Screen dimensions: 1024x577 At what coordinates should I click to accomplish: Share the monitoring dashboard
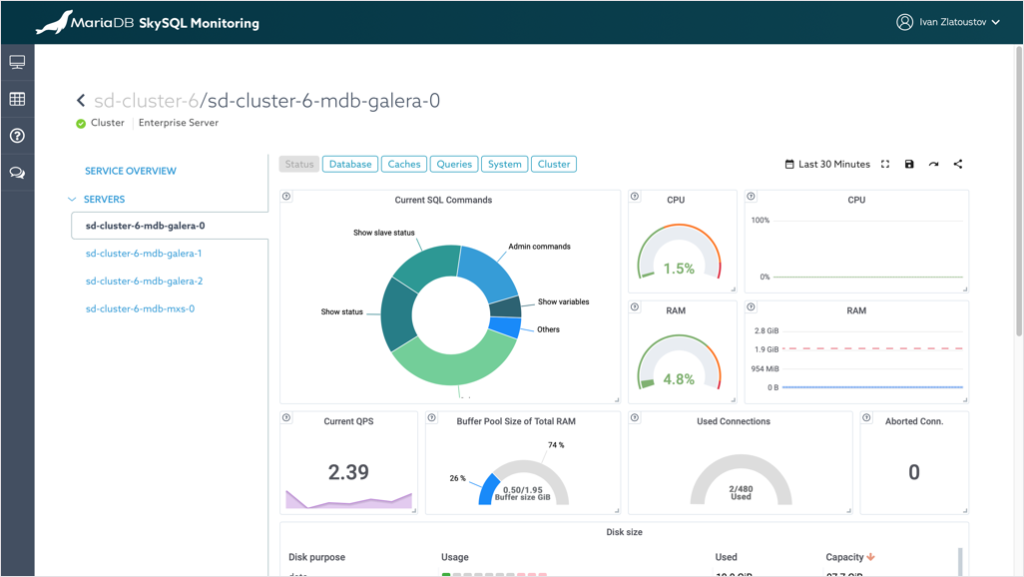(957, 163)
